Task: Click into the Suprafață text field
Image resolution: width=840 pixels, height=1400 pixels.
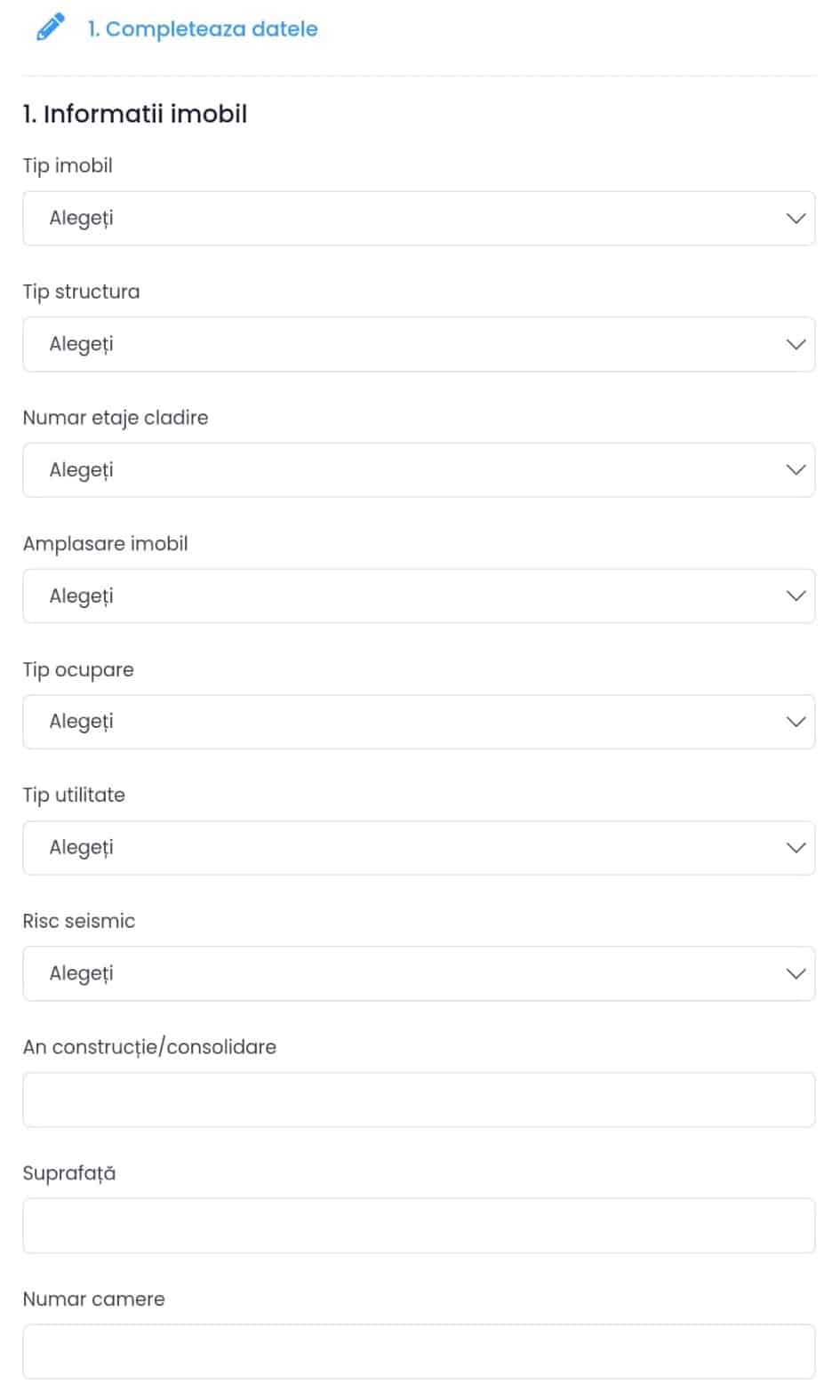Action: pyautogui.click(x=419, y=1226)
